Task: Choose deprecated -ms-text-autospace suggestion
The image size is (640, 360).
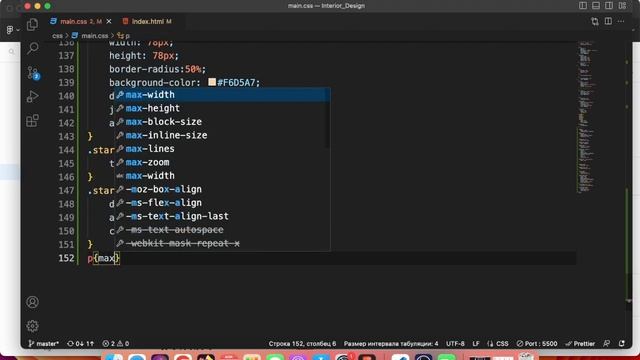Action: click(222, 229)
